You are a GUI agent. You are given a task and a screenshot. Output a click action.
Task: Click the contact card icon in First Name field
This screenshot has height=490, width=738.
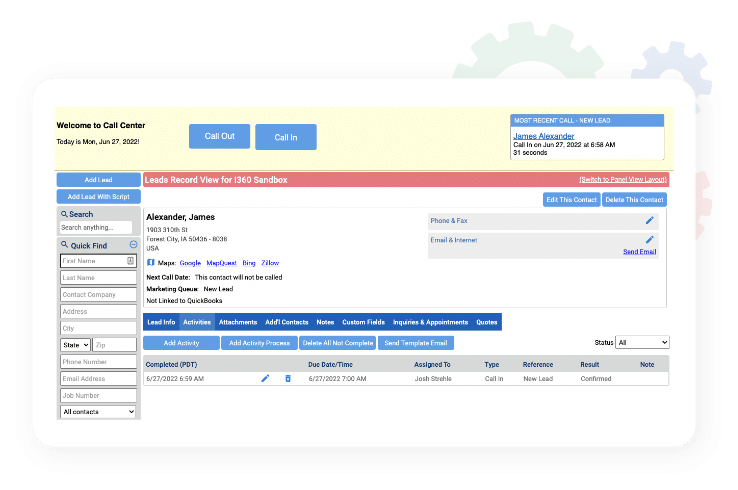pos(130,261)
